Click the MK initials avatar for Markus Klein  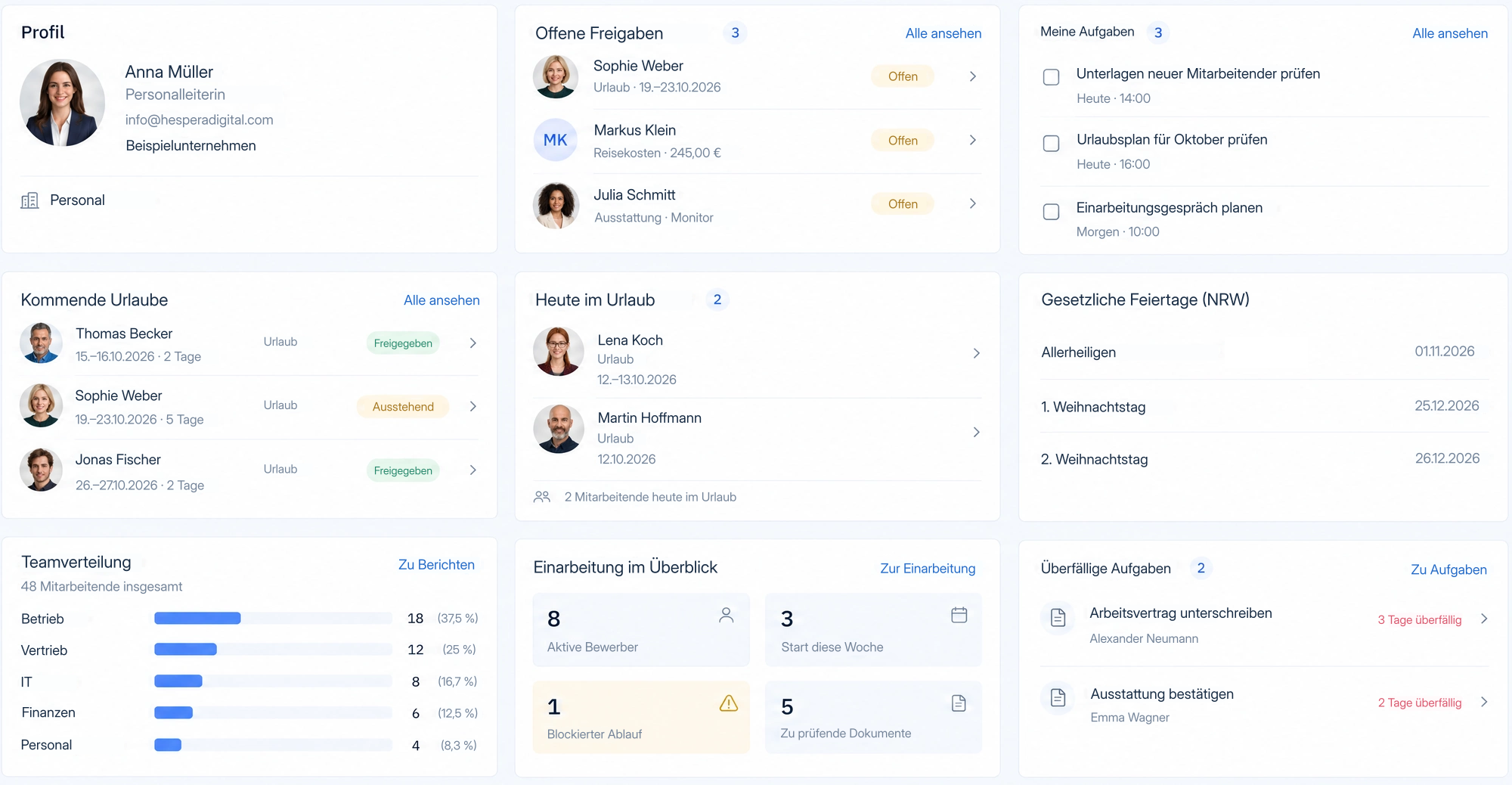556,140
